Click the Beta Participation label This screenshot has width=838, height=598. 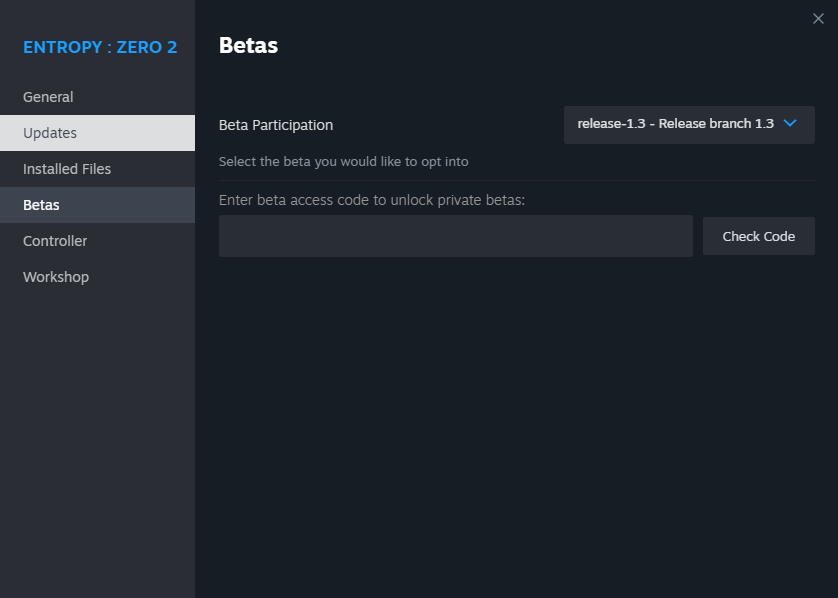(276, 125)
